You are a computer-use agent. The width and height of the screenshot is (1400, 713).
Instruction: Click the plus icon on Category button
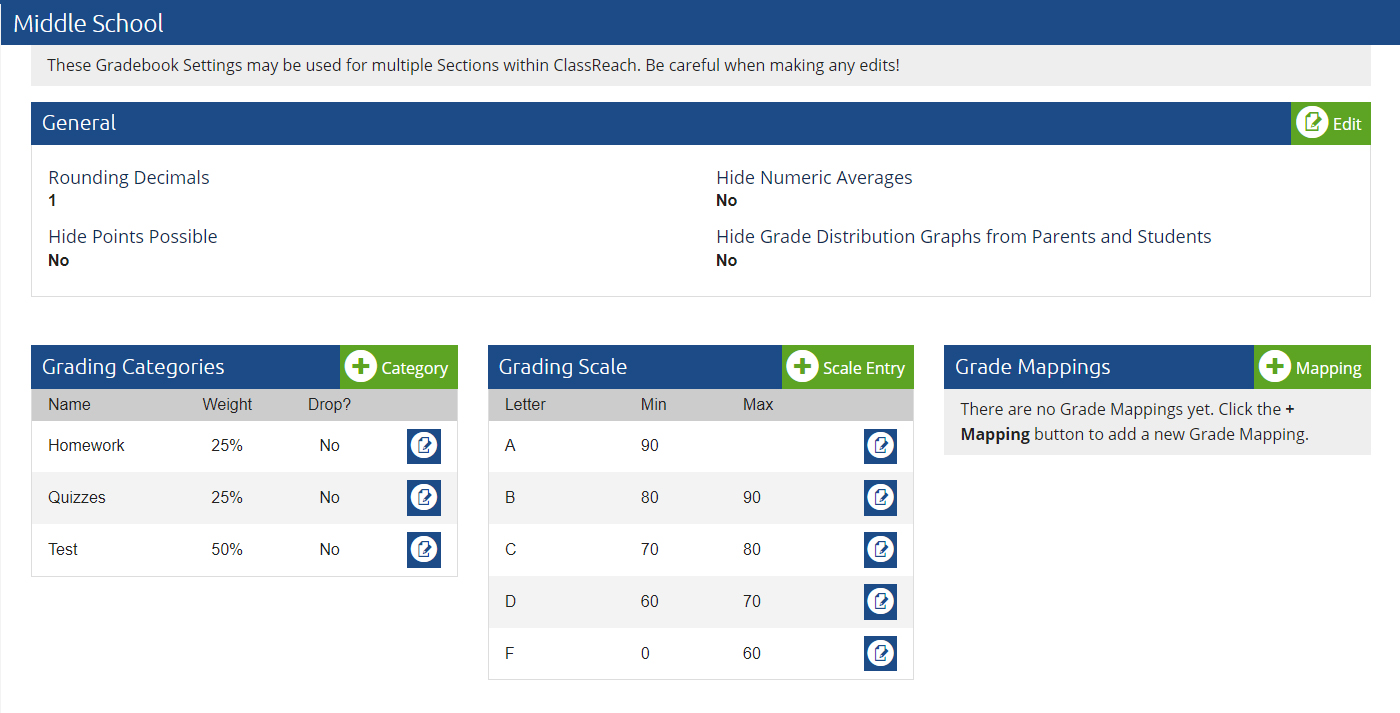(361, 366)
